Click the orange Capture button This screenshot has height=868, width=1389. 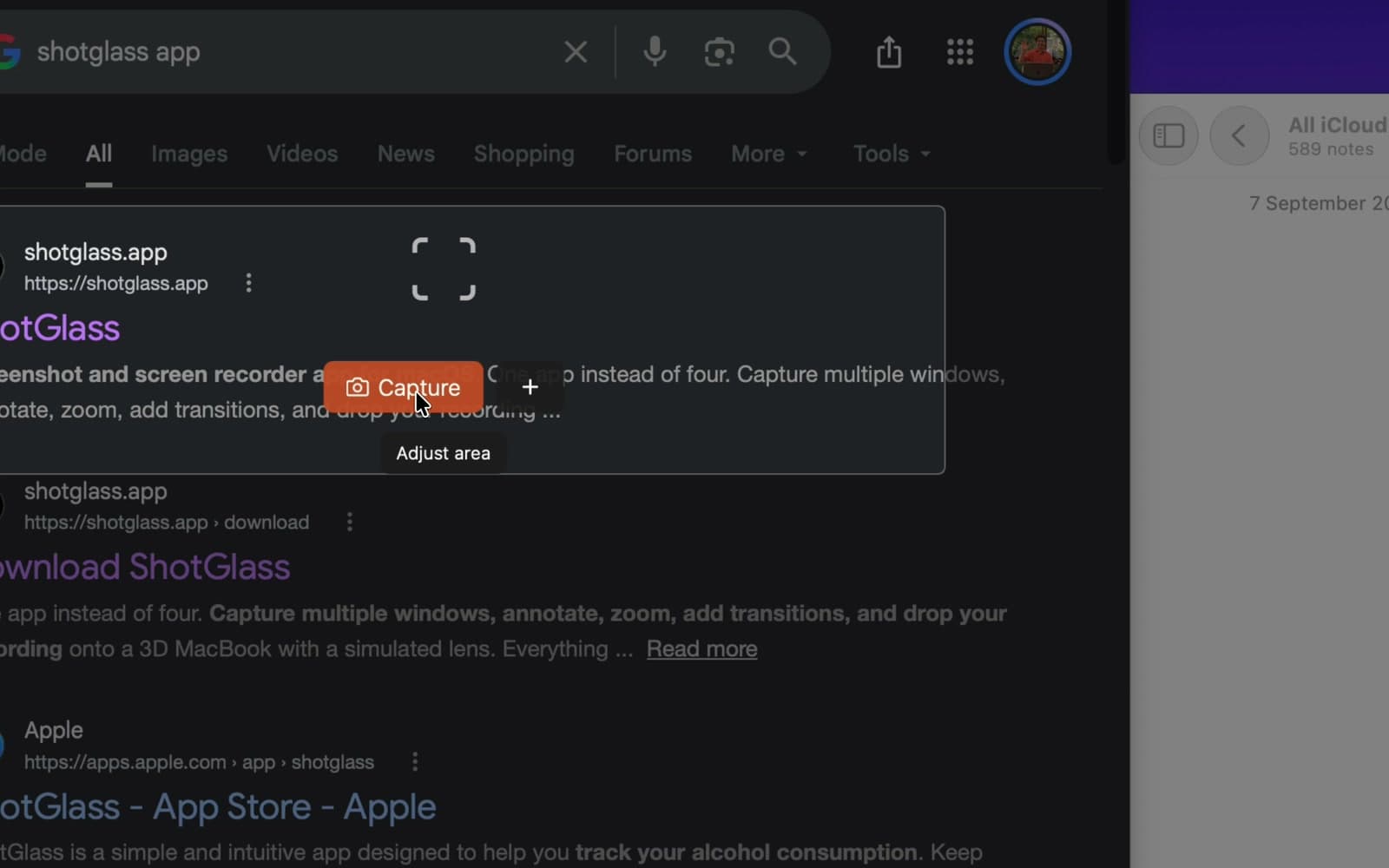coord(404,387)
